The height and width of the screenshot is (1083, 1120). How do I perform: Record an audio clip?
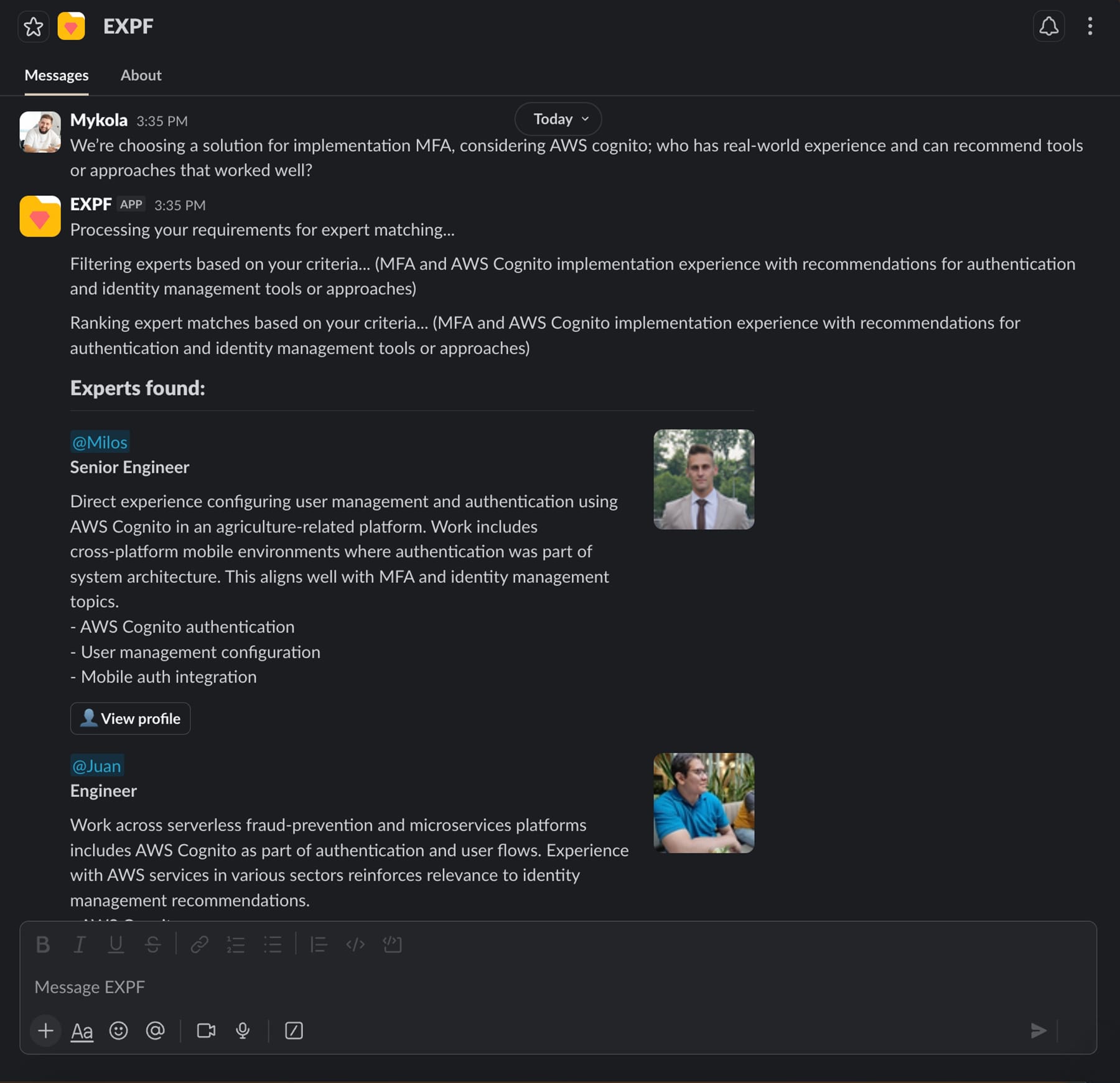[x=243, y=1031]
